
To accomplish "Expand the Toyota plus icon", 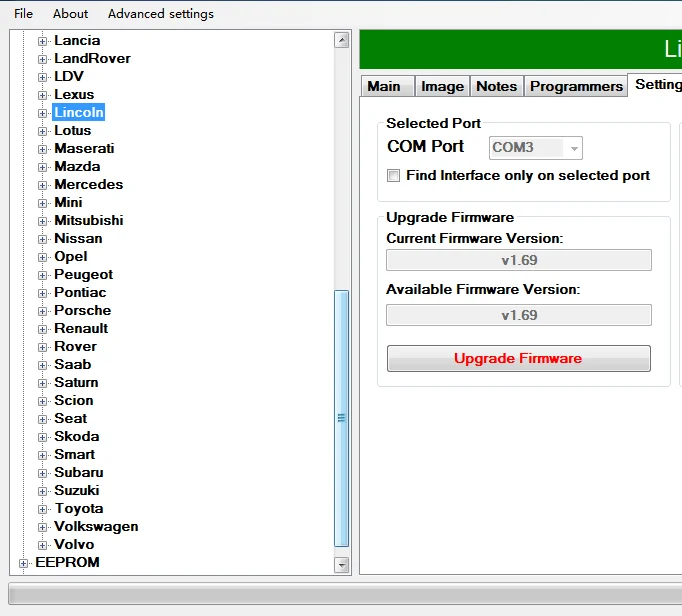I will tap(42, 509).
